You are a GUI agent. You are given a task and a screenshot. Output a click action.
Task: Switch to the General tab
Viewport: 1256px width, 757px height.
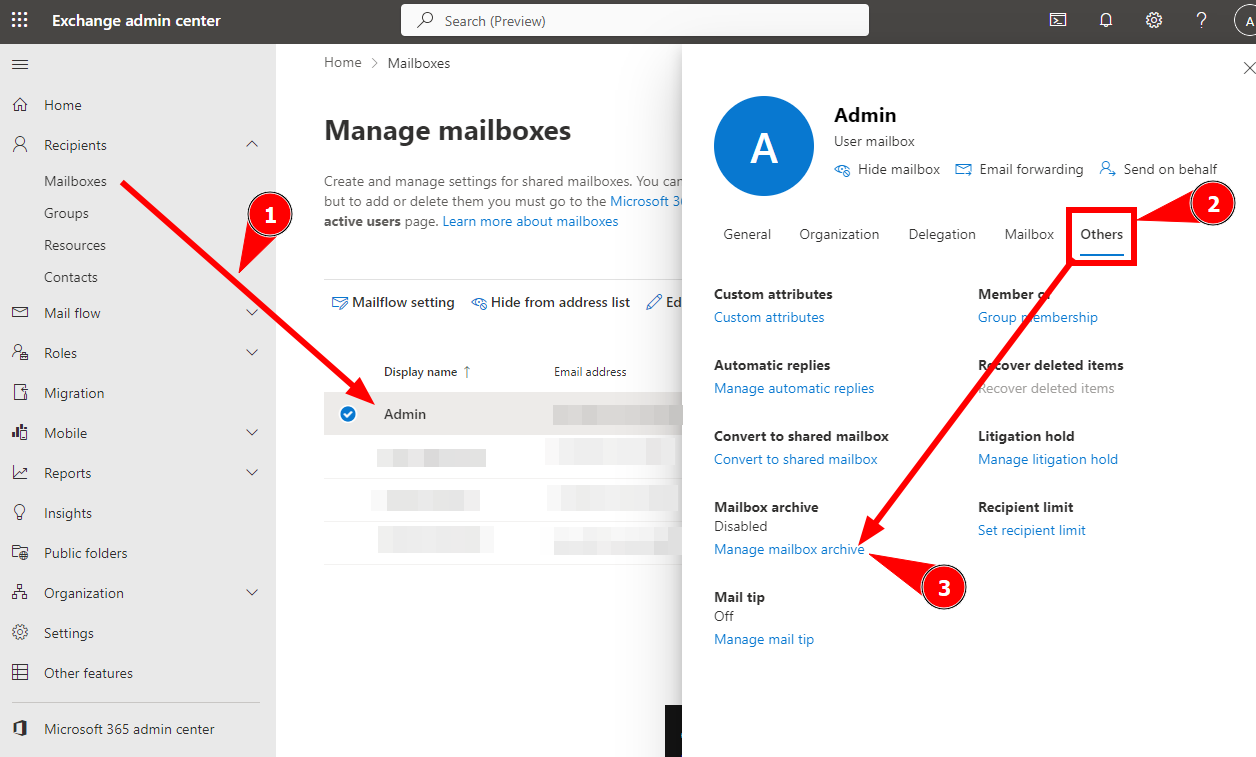tap(747, 234)
